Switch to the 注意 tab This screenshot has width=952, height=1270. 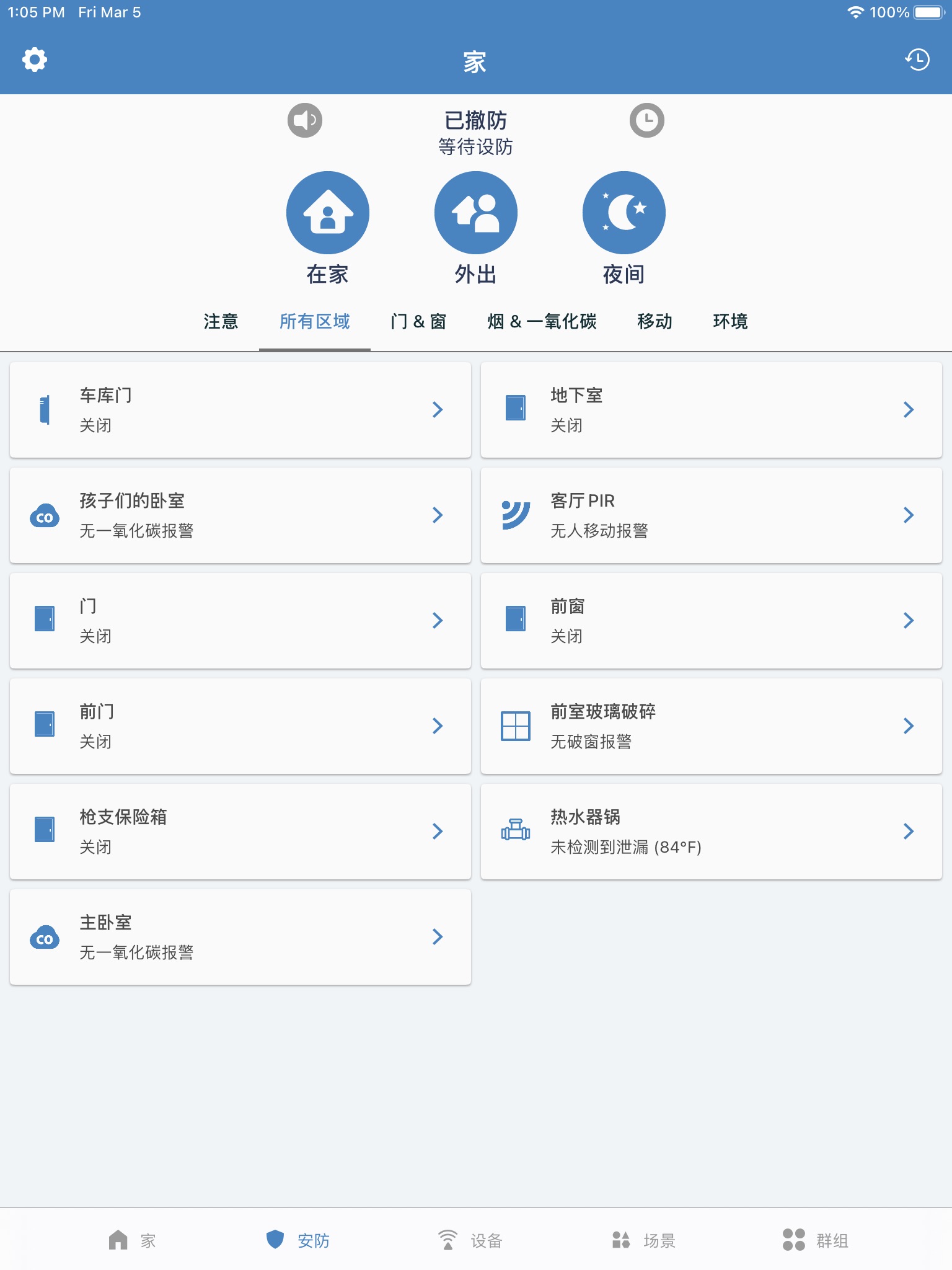coord(221,321)
